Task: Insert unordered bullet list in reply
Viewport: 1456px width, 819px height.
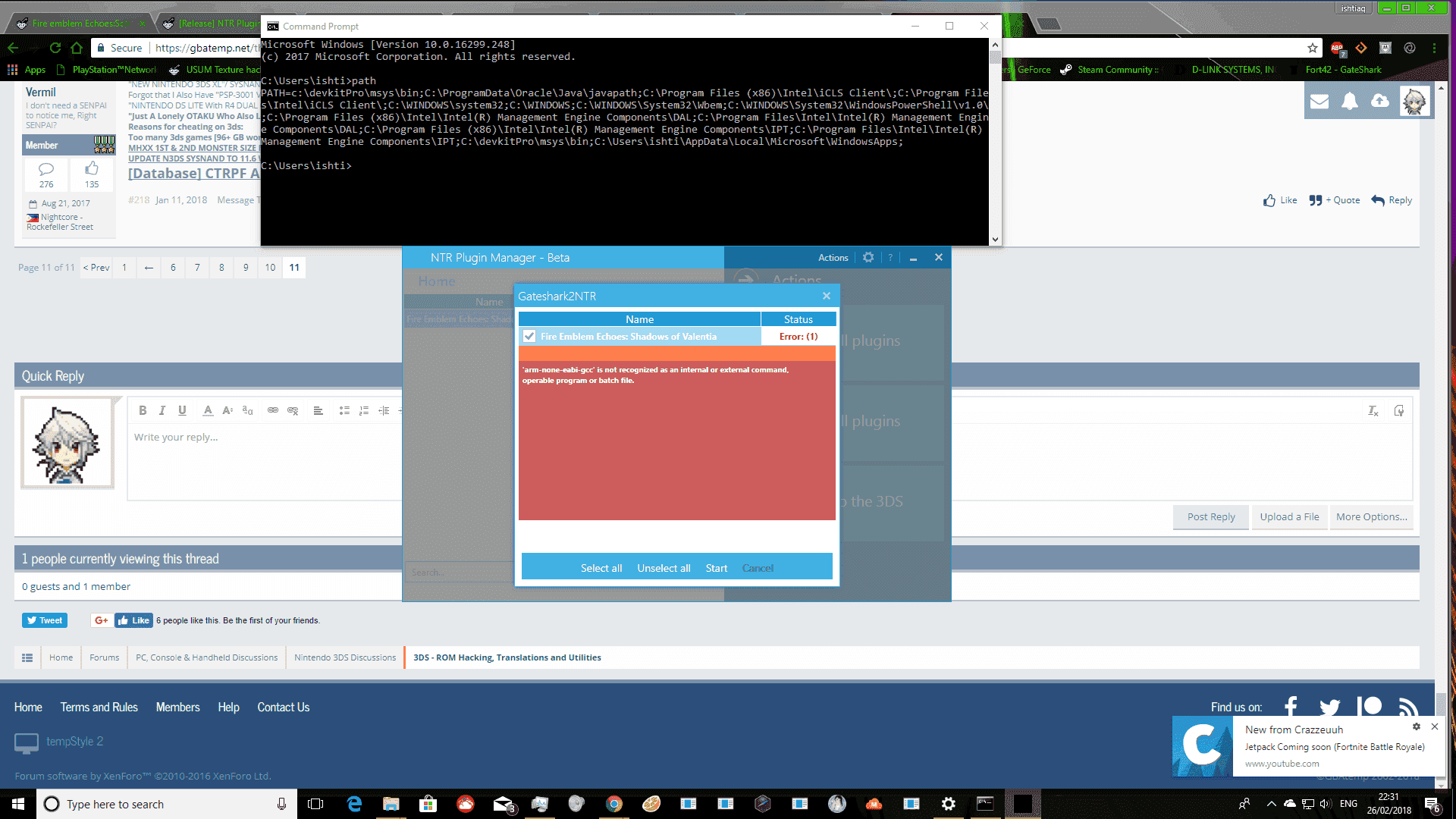Action: [344, 410]
